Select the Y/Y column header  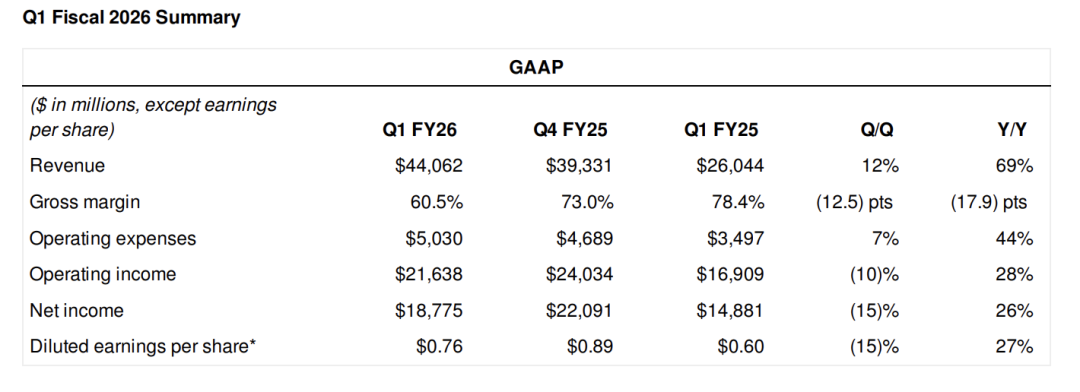point(1011,130)
